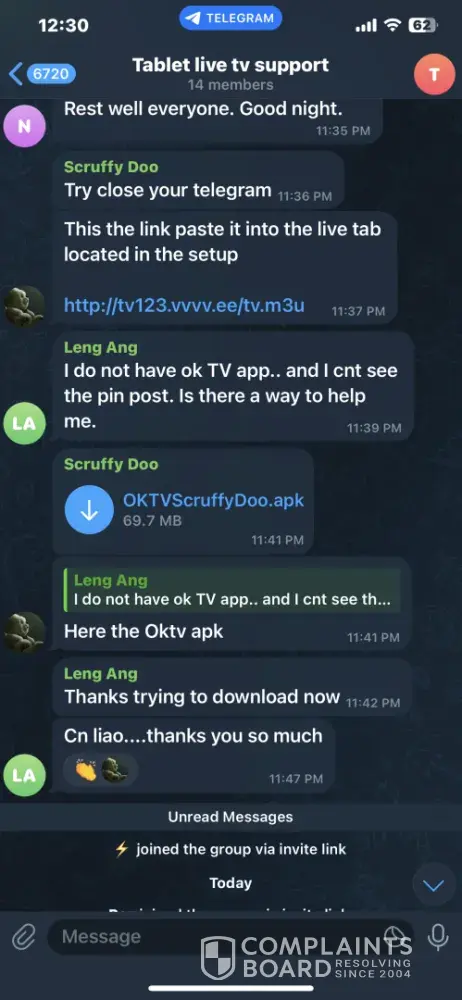This screenshot has width=462, height=1000.
Task: Tap the microphone voice message icon
Action: pyautogui.click(x=438, y=937)
